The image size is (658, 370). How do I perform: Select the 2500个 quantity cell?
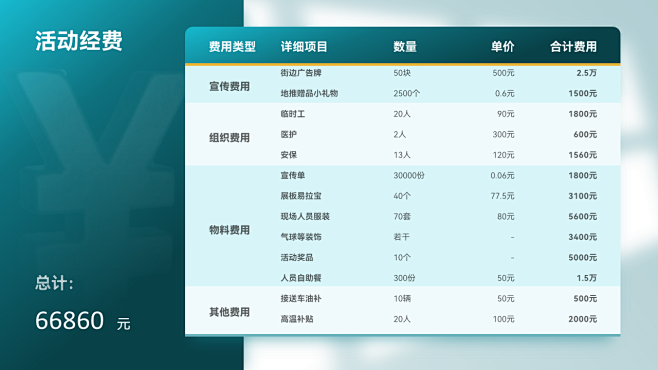click(406, 94)
